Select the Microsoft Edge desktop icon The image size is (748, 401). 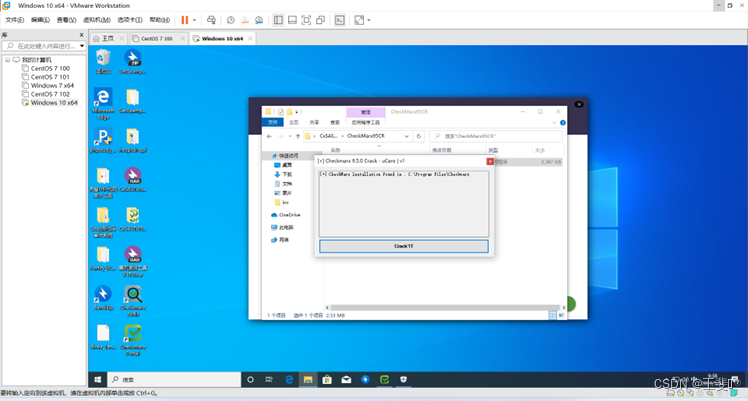pos(103,104)
